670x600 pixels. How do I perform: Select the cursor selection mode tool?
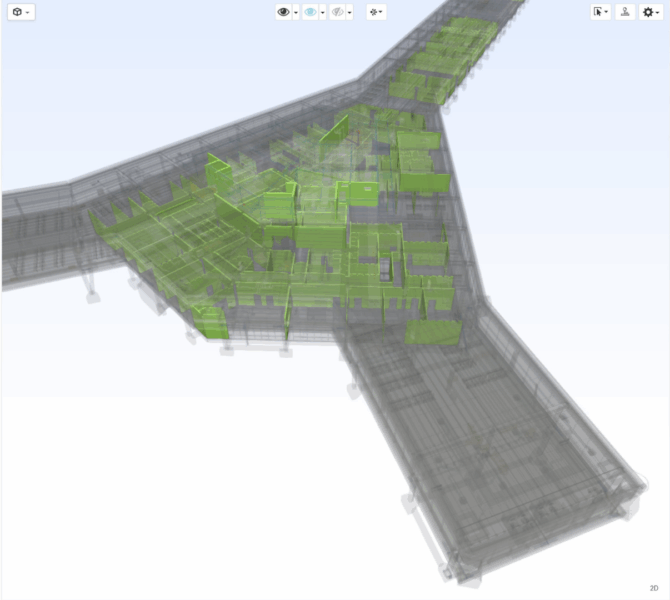tap(598, 12)
